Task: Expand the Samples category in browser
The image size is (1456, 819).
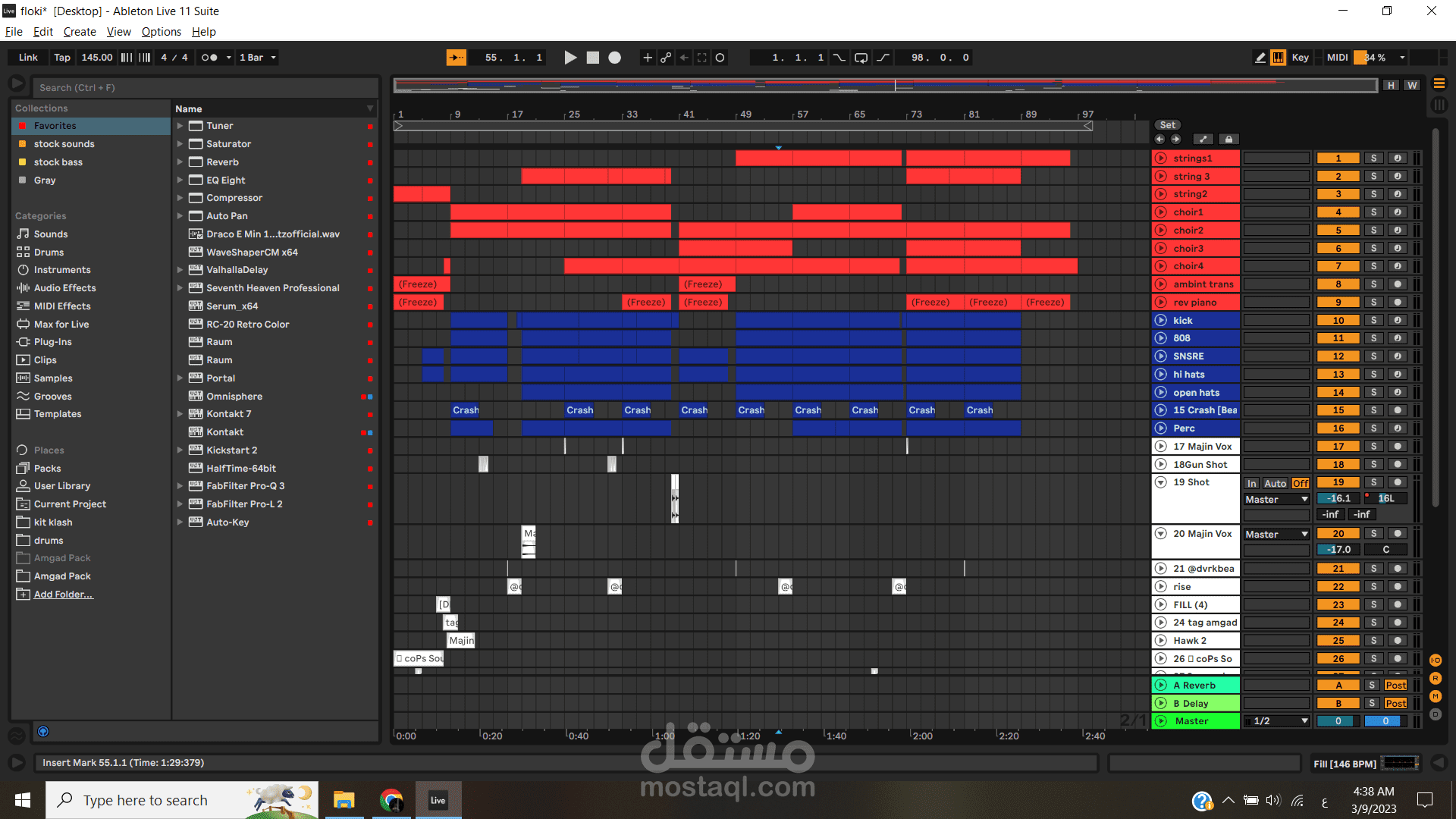Action: point(53,377)
